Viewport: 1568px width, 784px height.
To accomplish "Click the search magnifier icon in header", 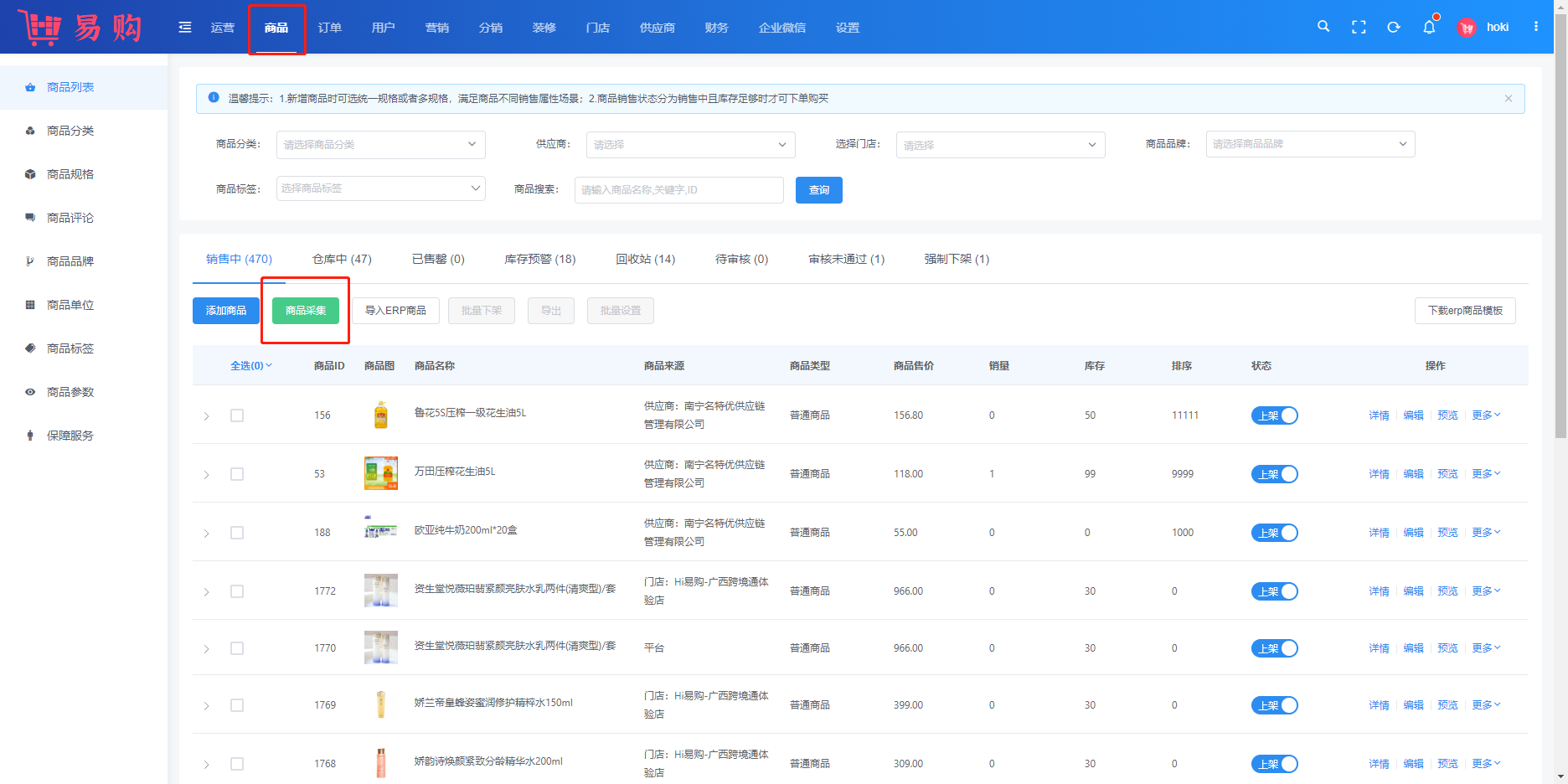I will (x=1323, y=27).
